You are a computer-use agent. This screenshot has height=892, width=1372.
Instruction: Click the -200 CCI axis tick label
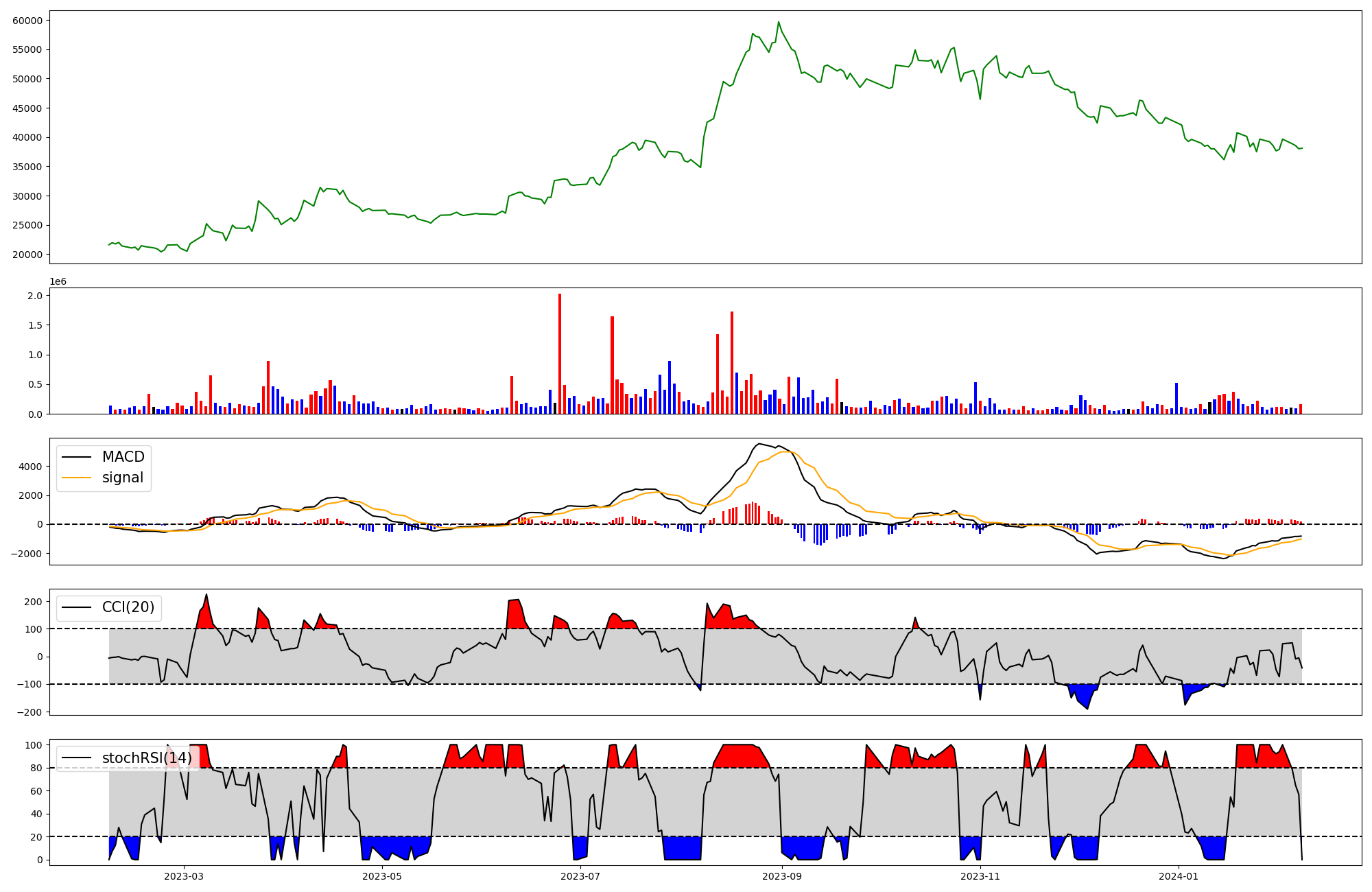[x=29, y=712]
